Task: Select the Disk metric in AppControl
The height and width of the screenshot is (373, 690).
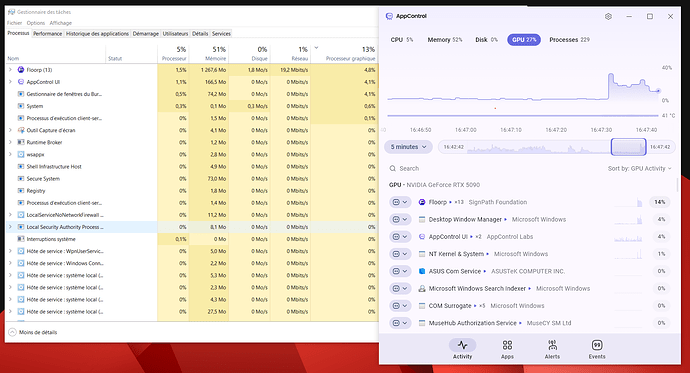Action: [486, 40]
